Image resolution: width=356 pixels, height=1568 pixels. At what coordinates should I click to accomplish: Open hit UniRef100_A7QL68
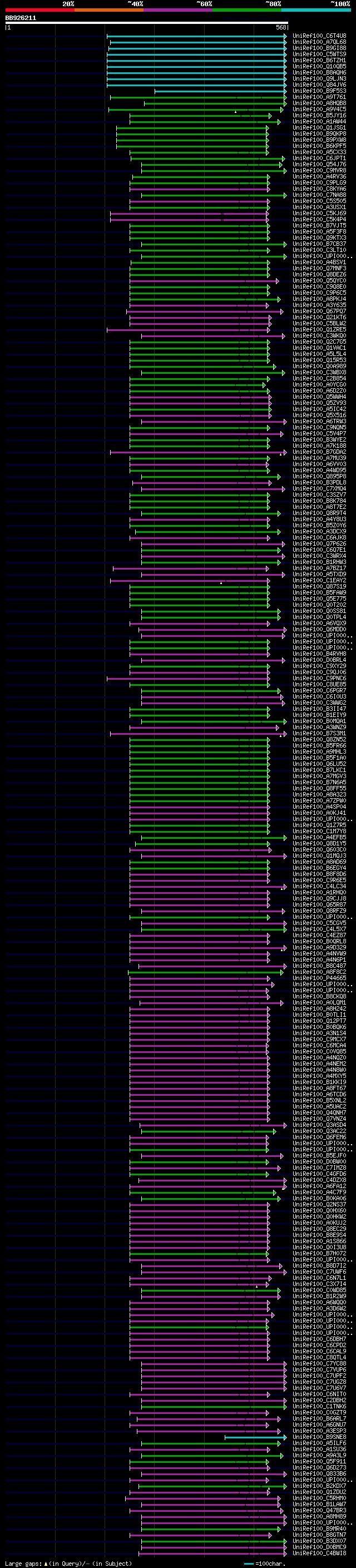[x=319, y=42]
